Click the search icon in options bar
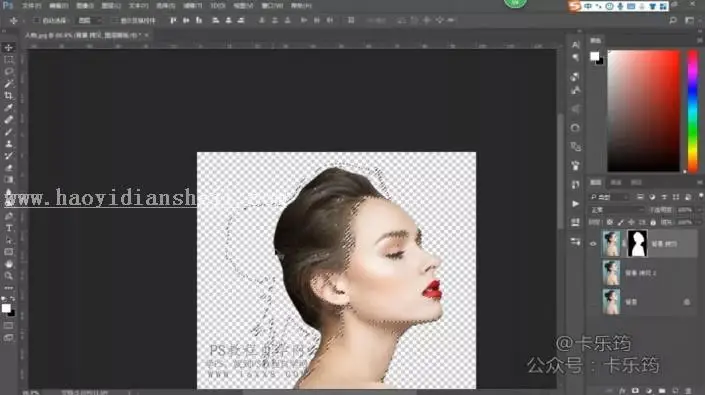This screenshot has height=395, width=705. click(x=673, y=20)
